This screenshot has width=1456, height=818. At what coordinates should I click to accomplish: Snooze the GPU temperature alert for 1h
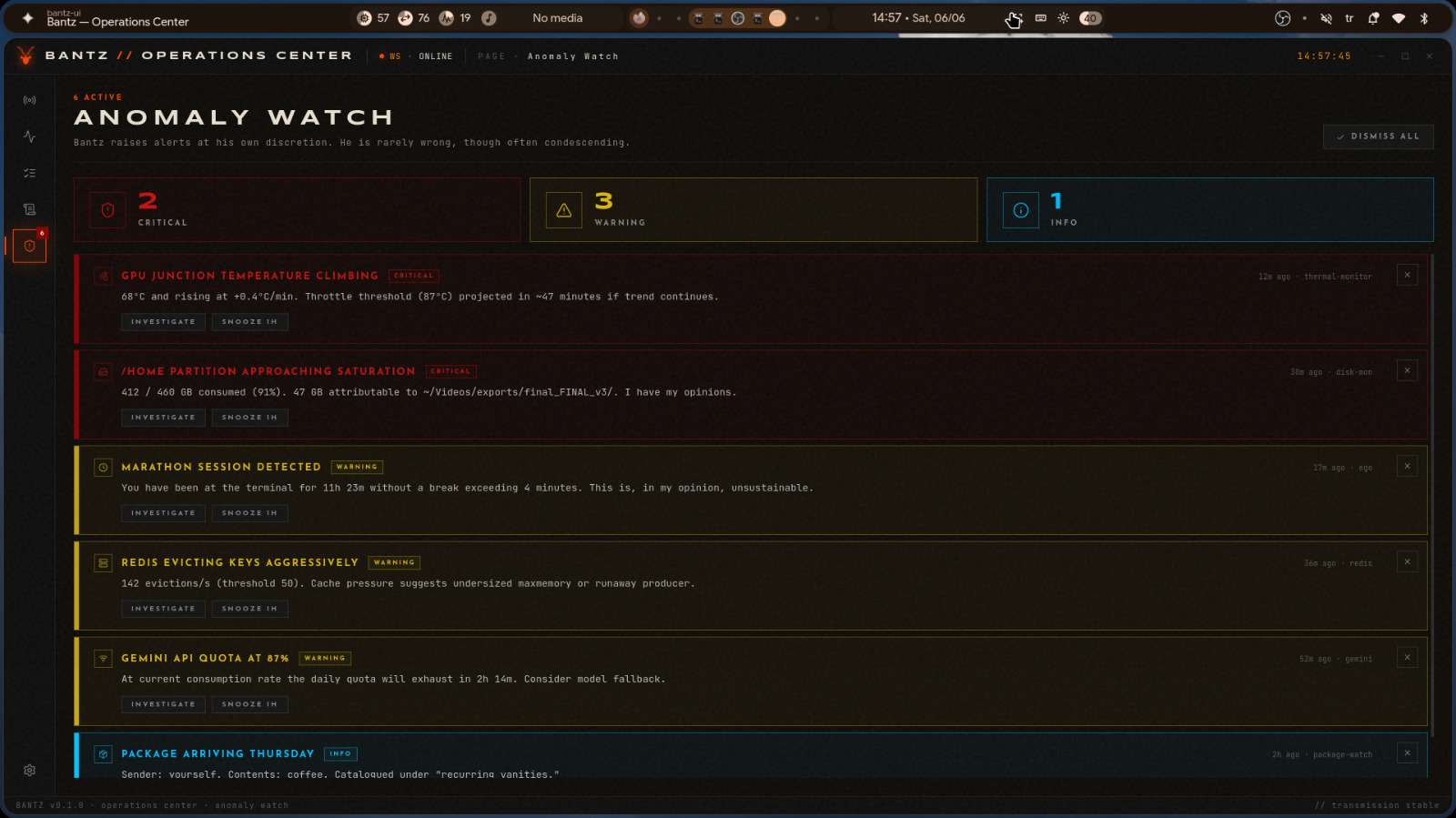249,322
